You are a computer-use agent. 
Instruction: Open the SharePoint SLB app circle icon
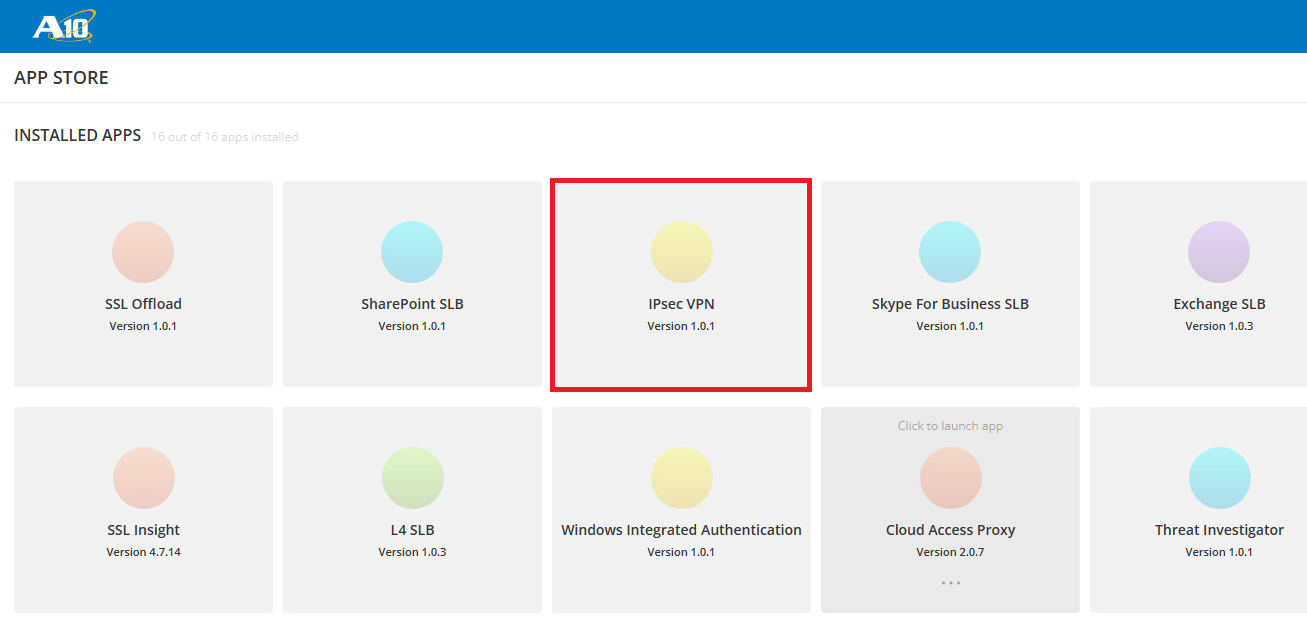(x=412, y=252)
